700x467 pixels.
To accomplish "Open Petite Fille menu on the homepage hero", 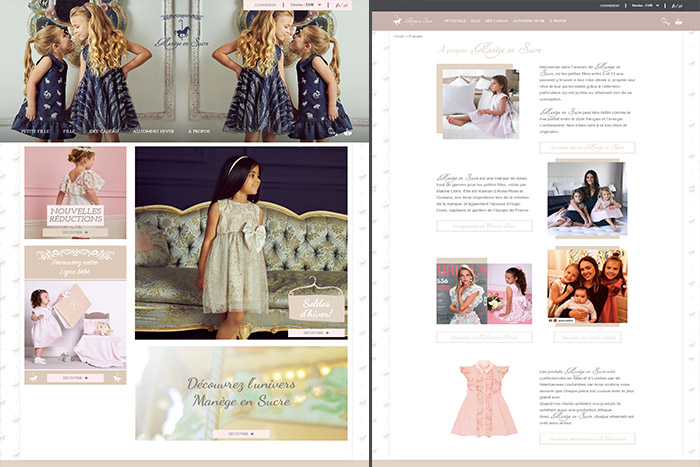I will coord(35,131).
